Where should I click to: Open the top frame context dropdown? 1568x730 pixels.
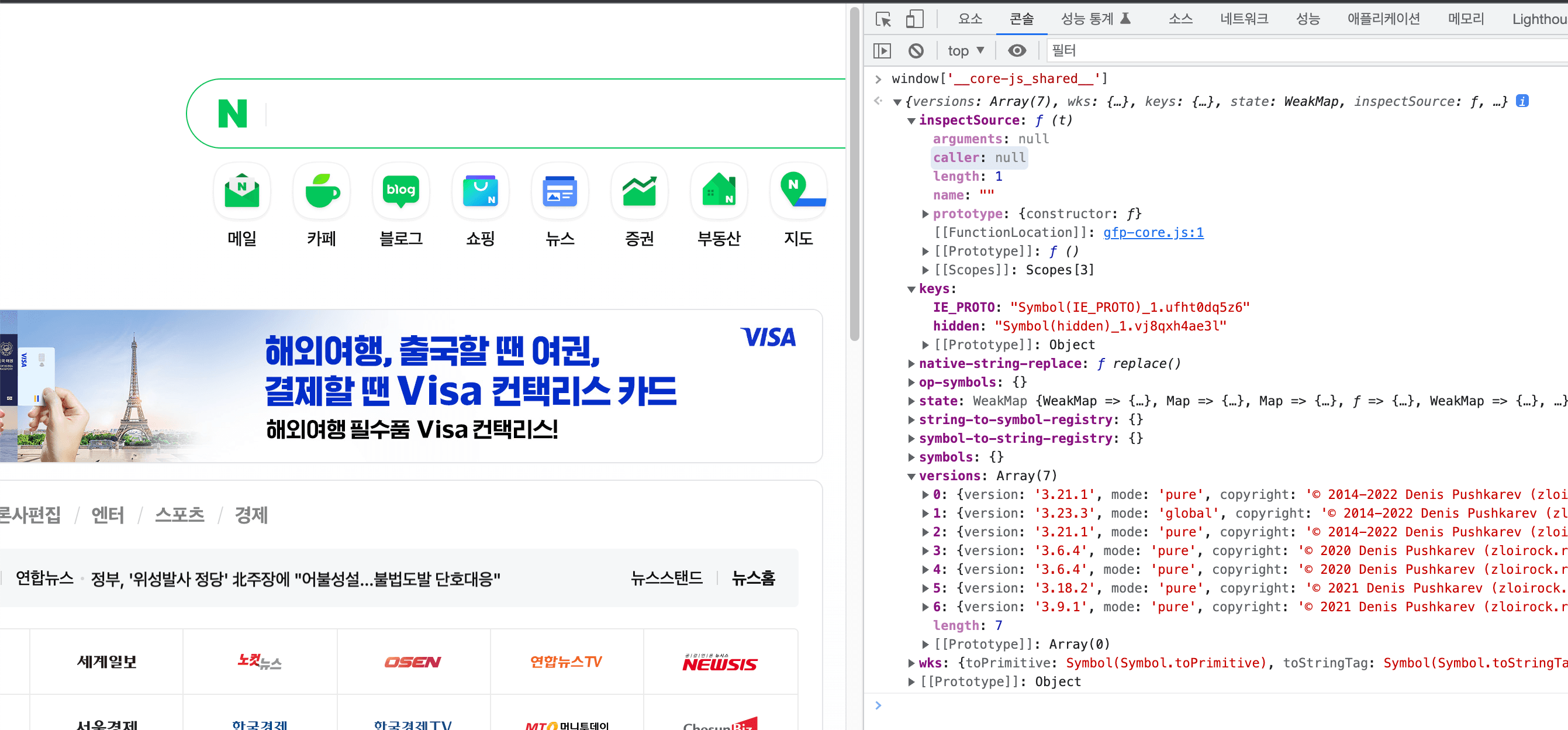(965, 50)
